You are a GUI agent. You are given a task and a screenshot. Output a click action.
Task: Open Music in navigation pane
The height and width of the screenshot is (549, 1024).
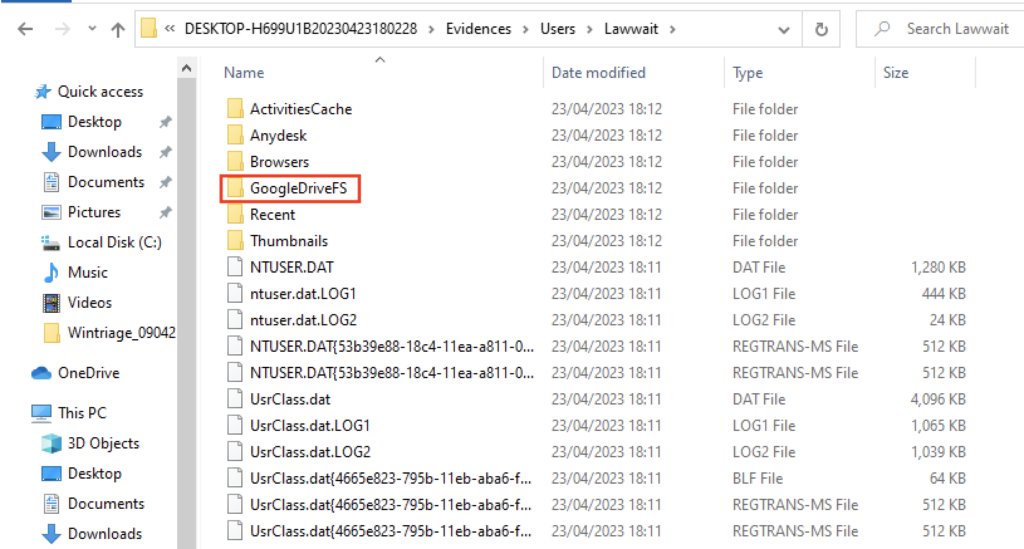point(88,272)
